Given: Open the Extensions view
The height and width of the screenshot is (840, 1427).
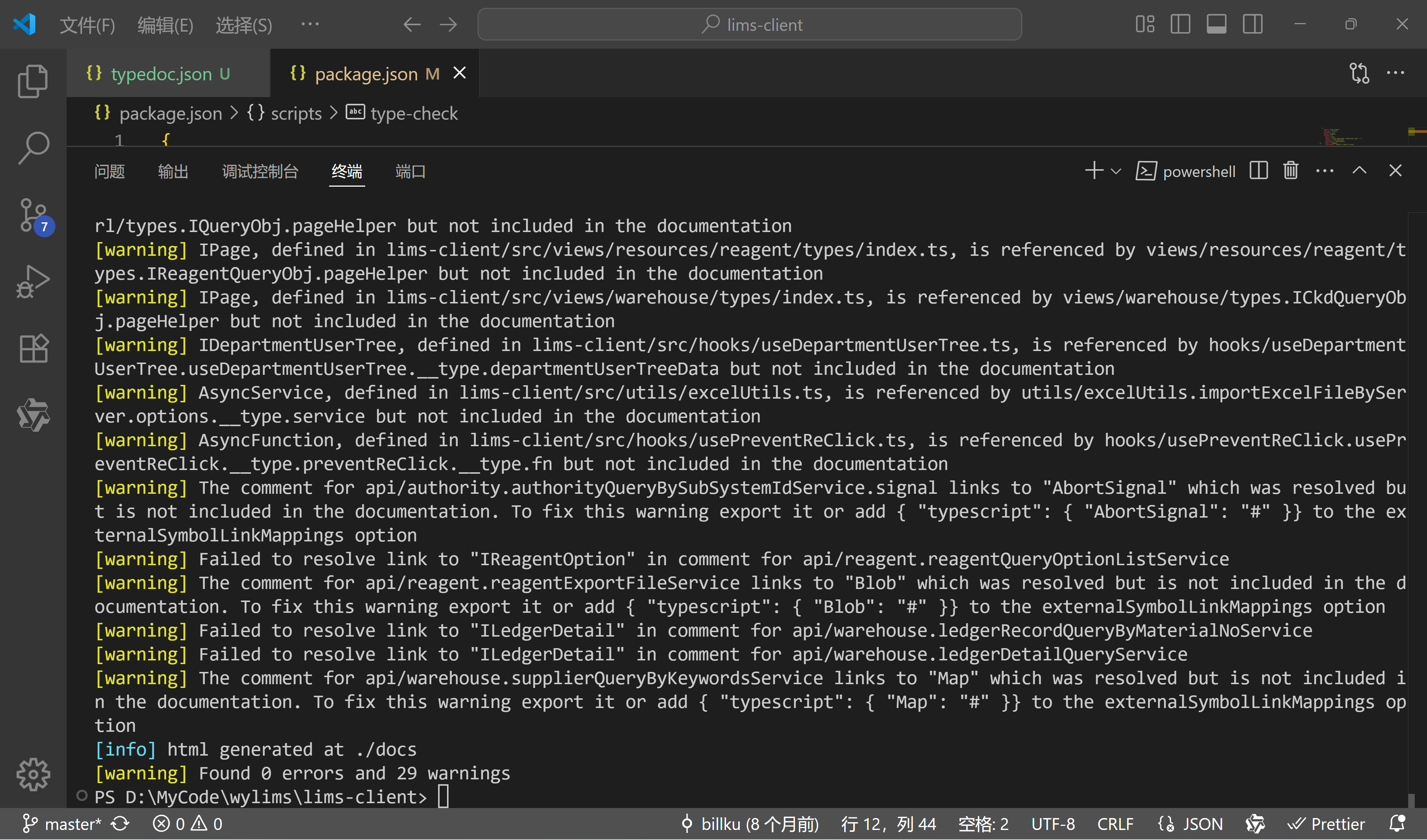Looking at the screenshot, I should (x=33, y=348).
